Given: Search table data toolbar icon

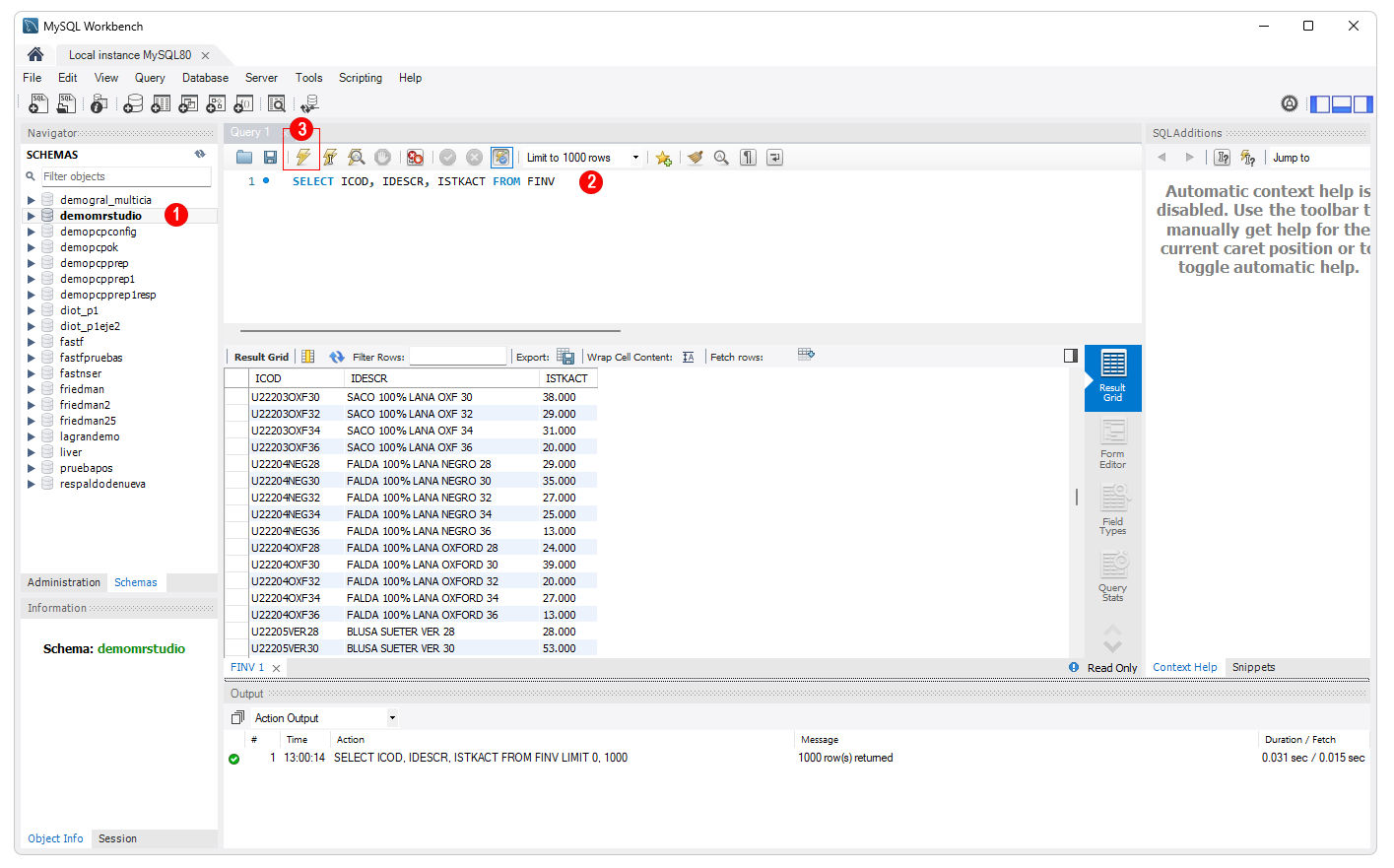Looking at the screenshot, I should coord(277,103).
